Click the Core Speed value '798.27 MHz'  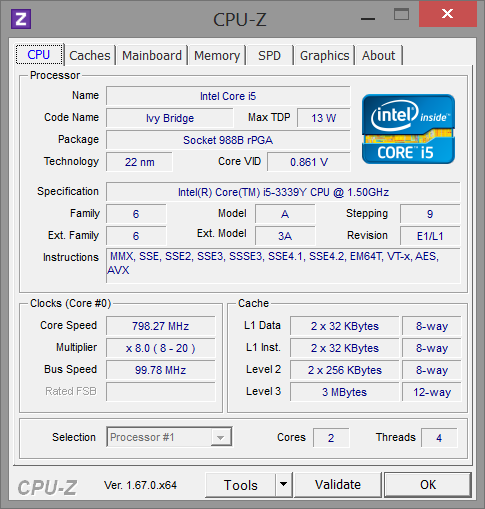click(x=161, y=326)
